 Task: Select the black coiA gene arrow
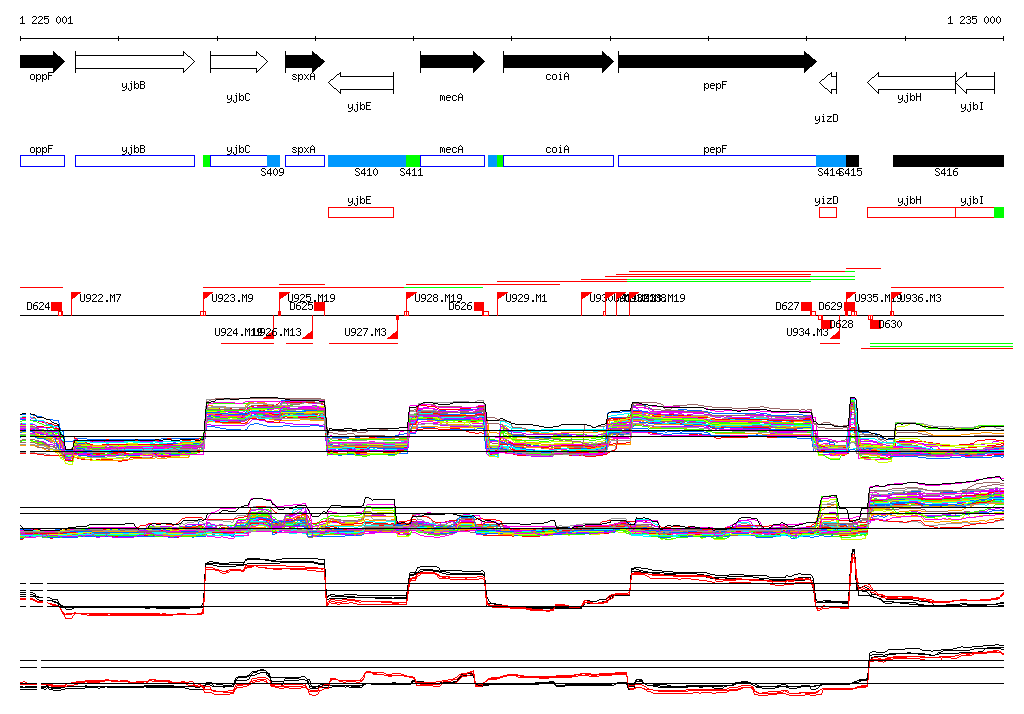coord(558,62)
